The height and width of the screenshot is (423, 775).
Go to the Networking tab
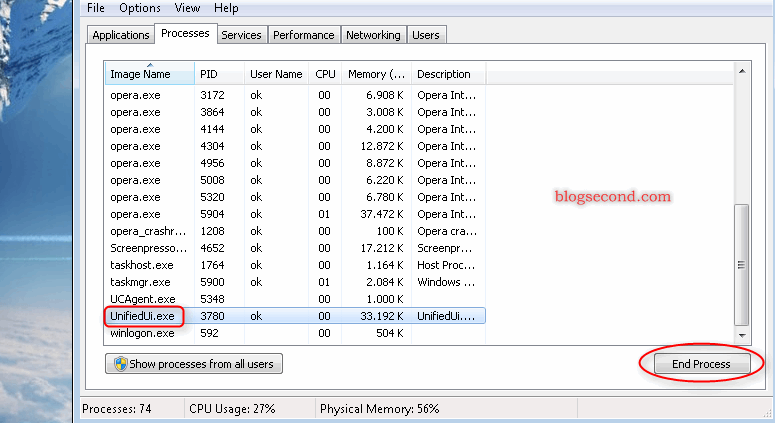(x=373, y=35)
